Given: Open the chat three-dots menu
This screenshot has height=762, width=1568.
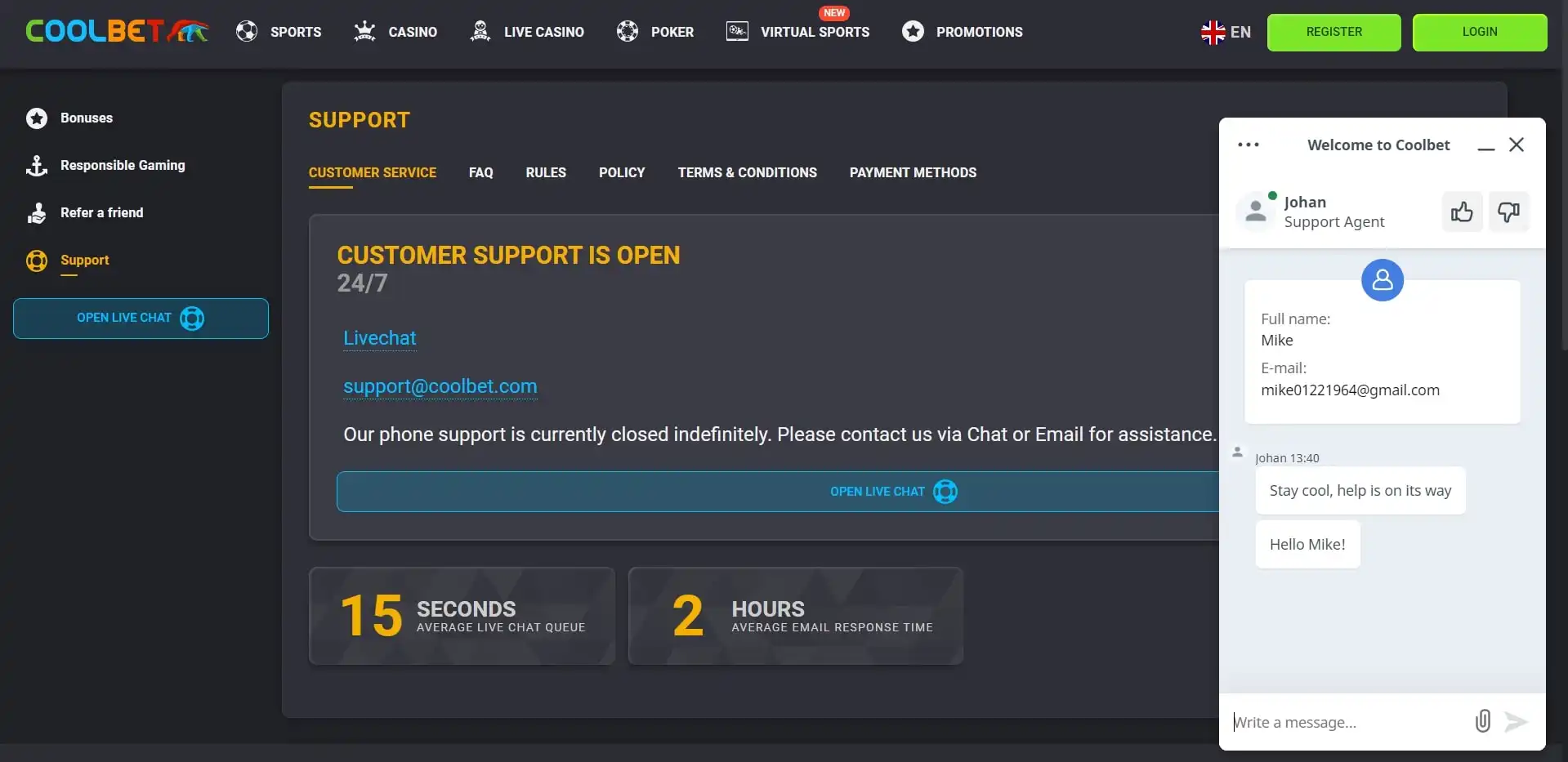Looking at the screenshot, I should [x=1249, y=145].
